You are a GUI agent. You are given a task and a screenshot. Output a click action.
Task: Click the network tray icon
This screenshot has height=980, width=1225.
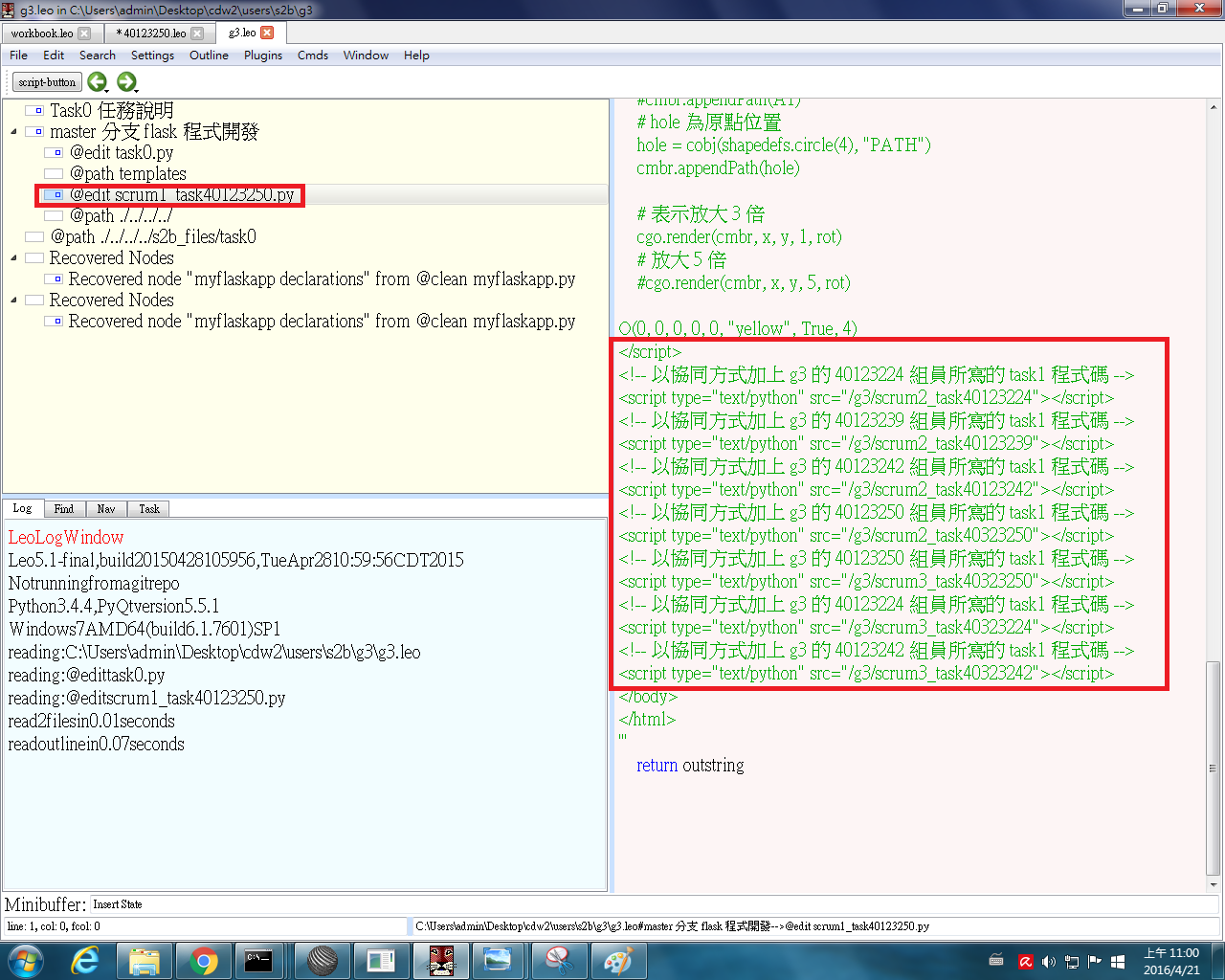[1071, 962]
